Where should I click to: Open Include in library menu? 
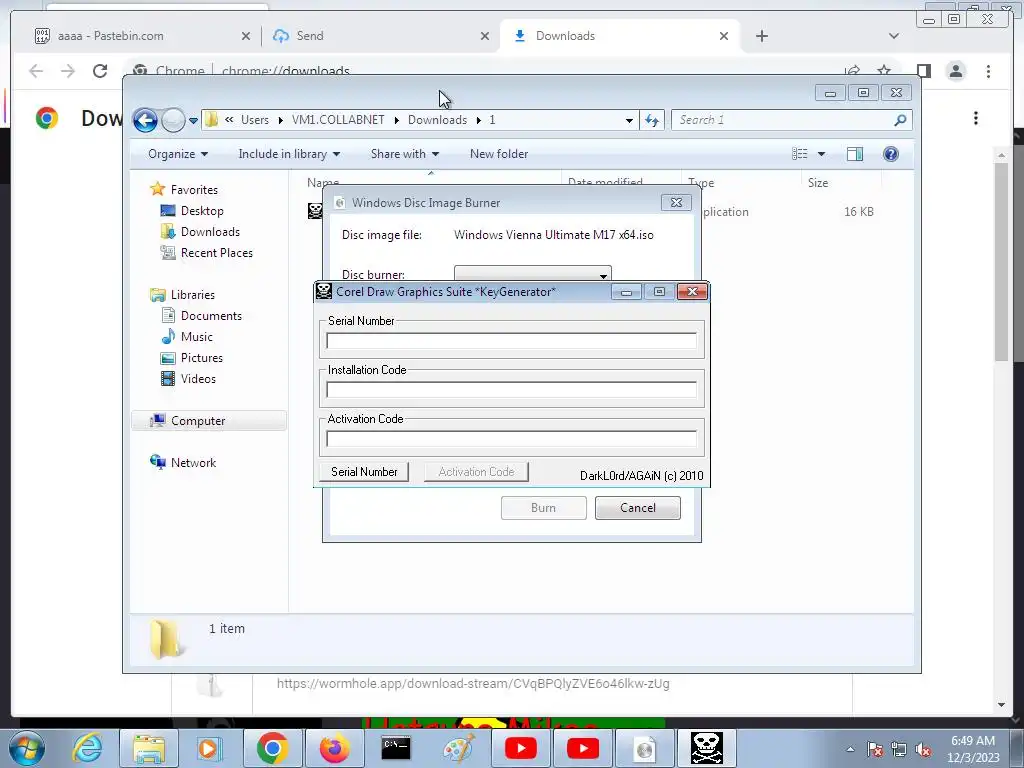289,154
